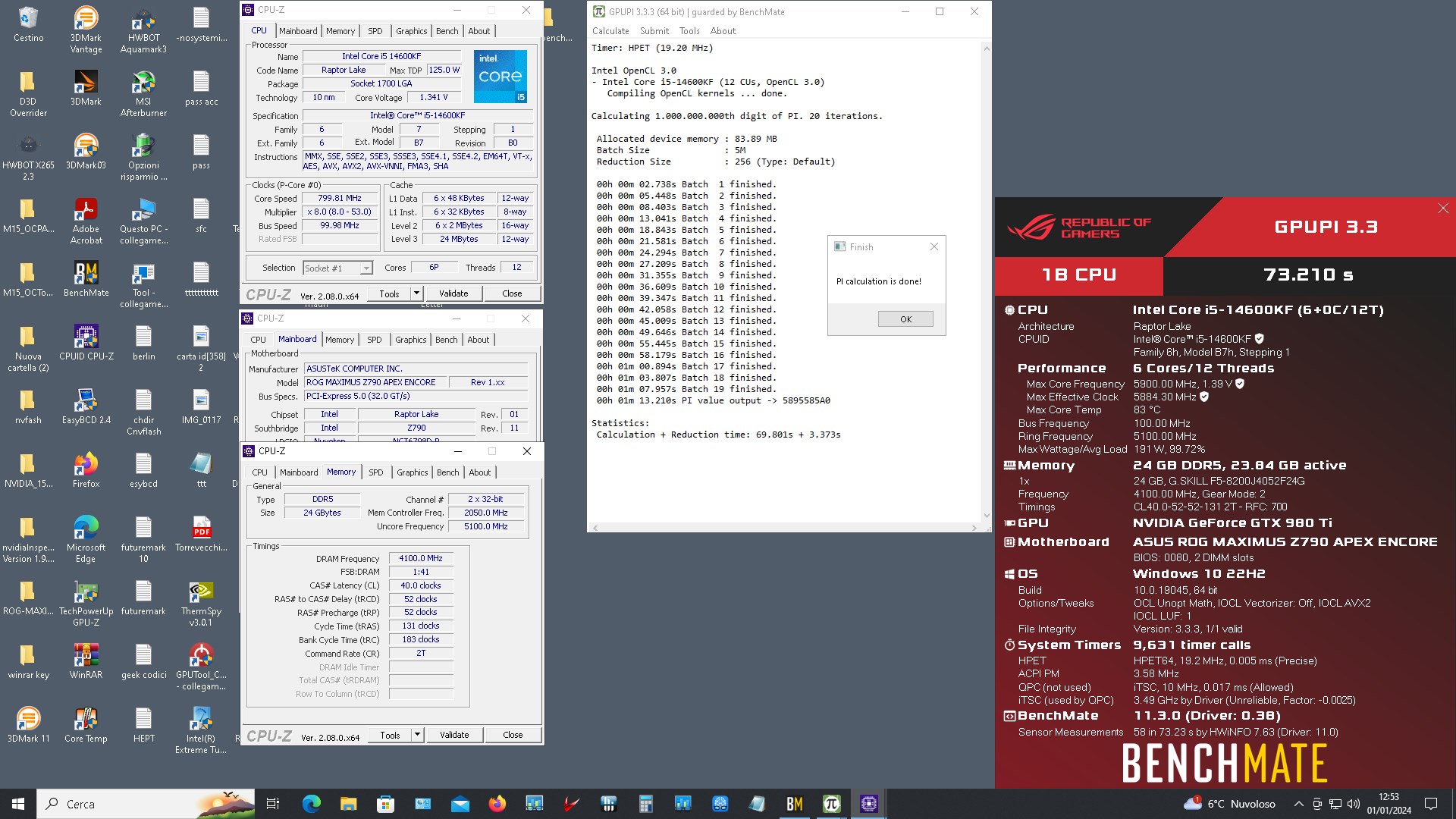
Task: Open Microsoft Store taskbar icon
Action: tap(385, 804)
